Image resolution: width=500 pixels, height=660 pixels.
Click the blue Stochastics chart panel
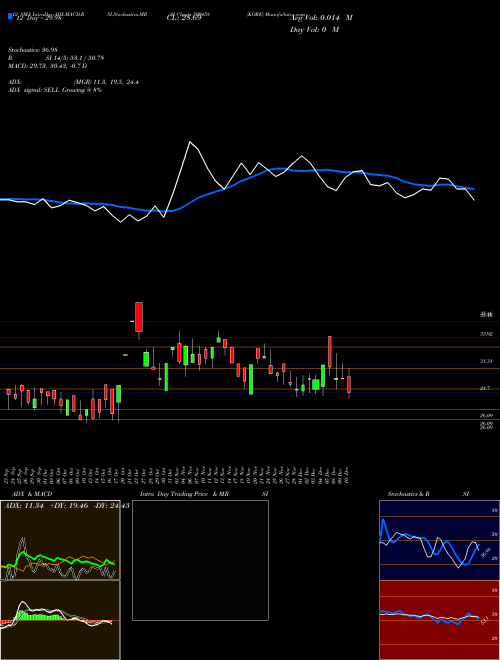(439, 540)
